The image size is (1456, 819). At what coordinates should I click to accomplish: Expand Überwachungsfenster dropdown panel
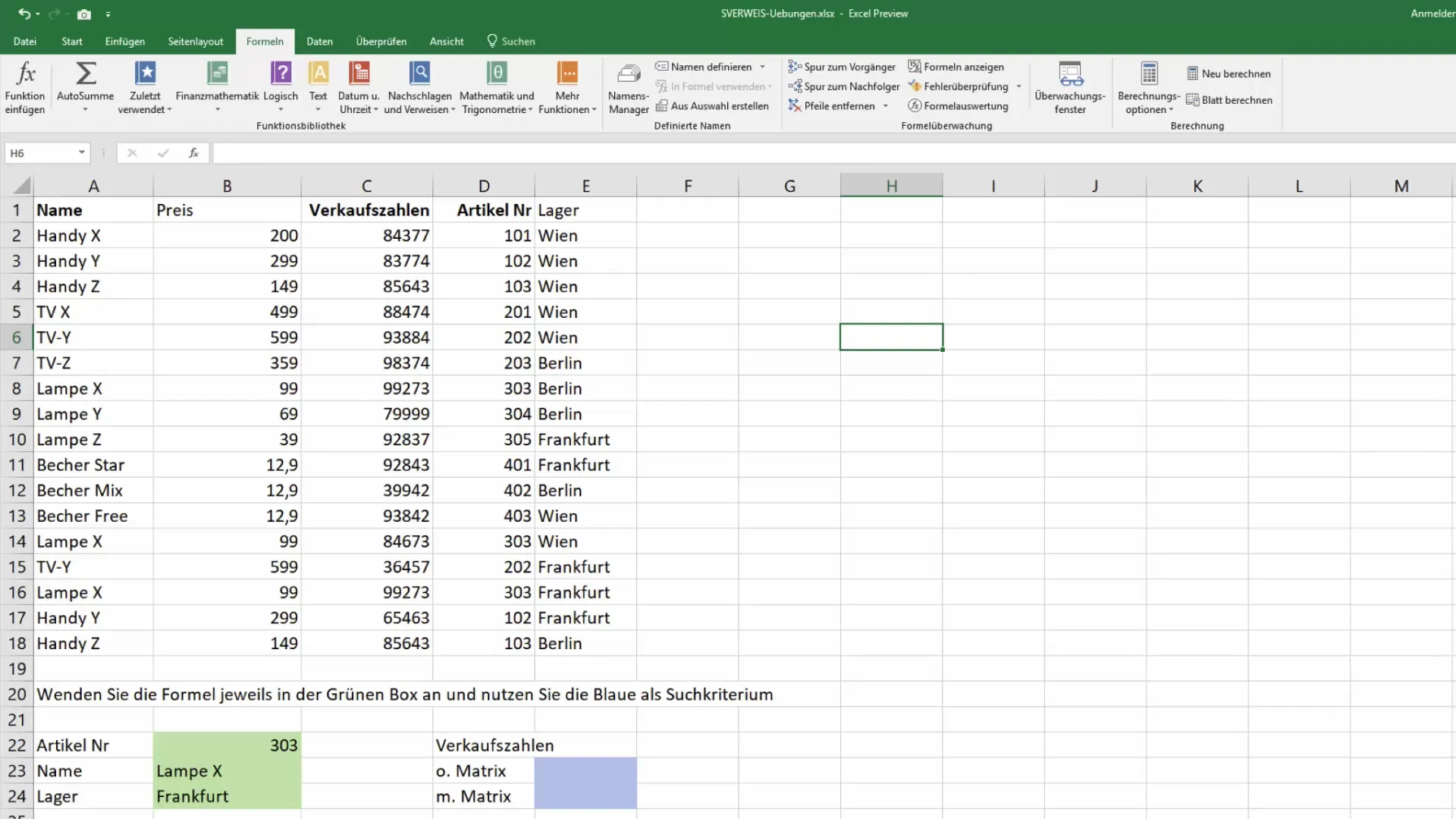tap(1069, 87)
